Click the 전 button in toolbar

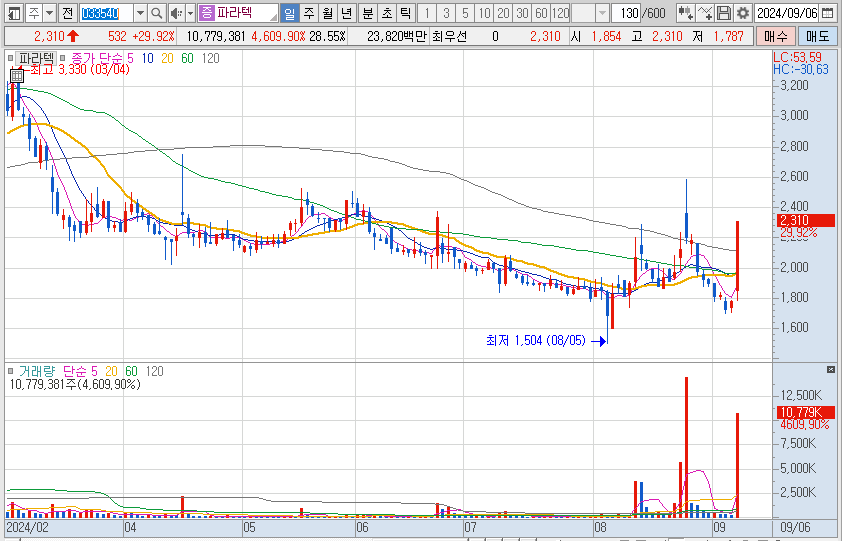(x=67, y=13)
